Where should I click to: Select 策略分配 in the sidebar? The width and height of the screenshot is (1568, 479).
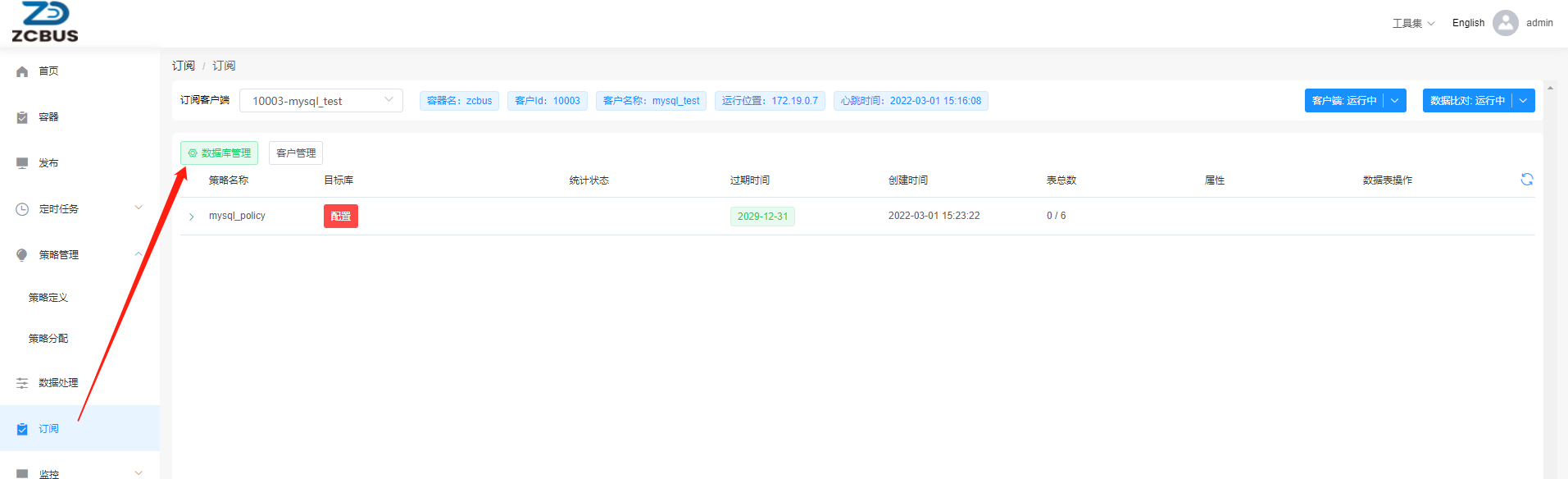48,339
